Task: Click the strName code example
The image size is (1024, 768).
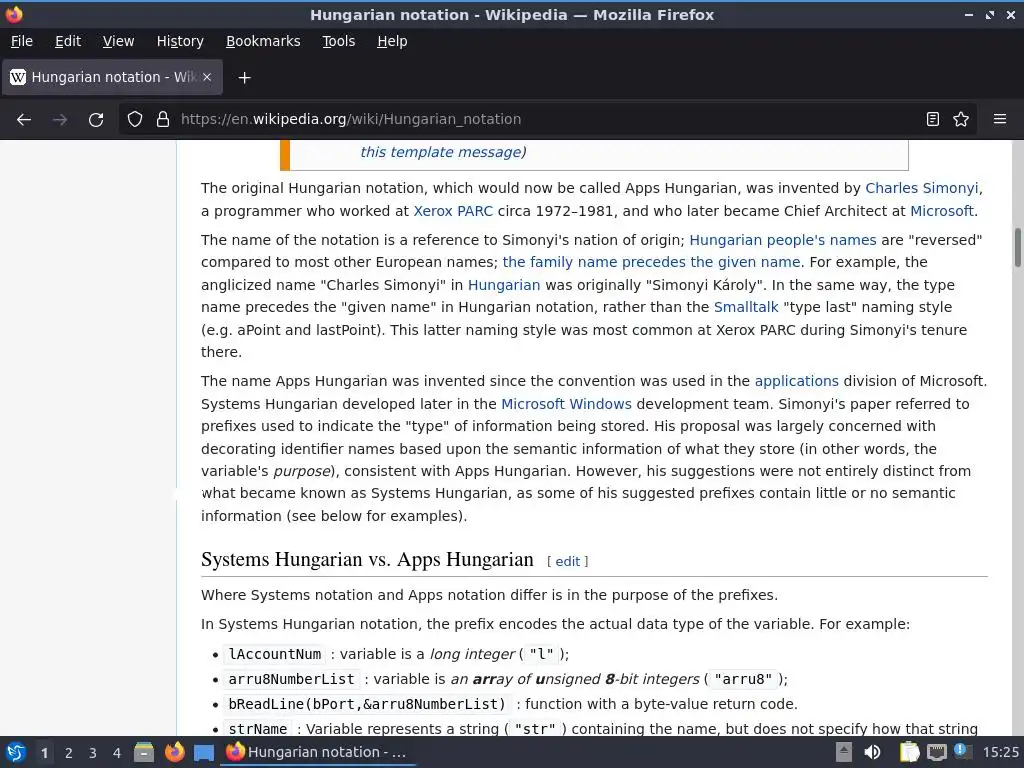Action: click(x=257, y=729)
